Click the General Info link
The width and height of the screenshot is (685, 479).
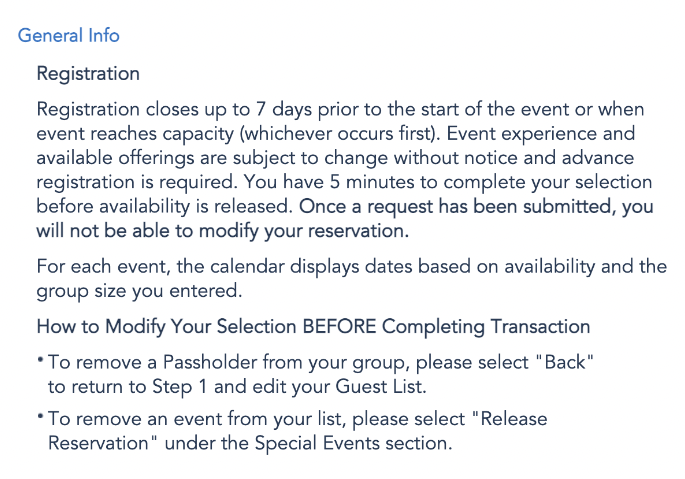69,36
